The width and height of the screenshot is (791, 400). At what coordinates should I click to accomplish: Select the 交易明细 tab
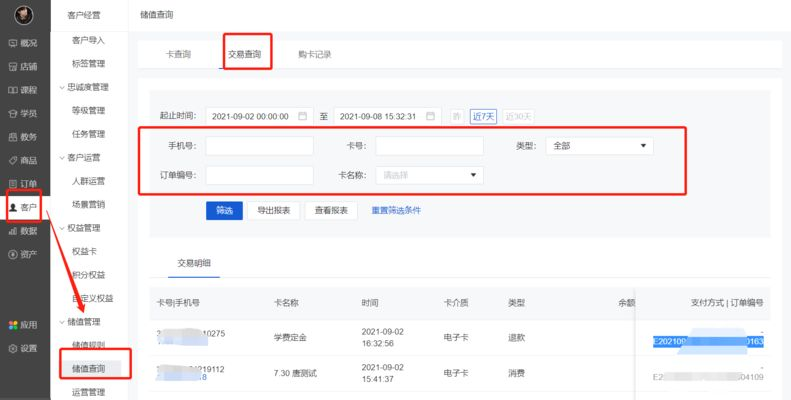pyautogui.click(x=194, y=263)
